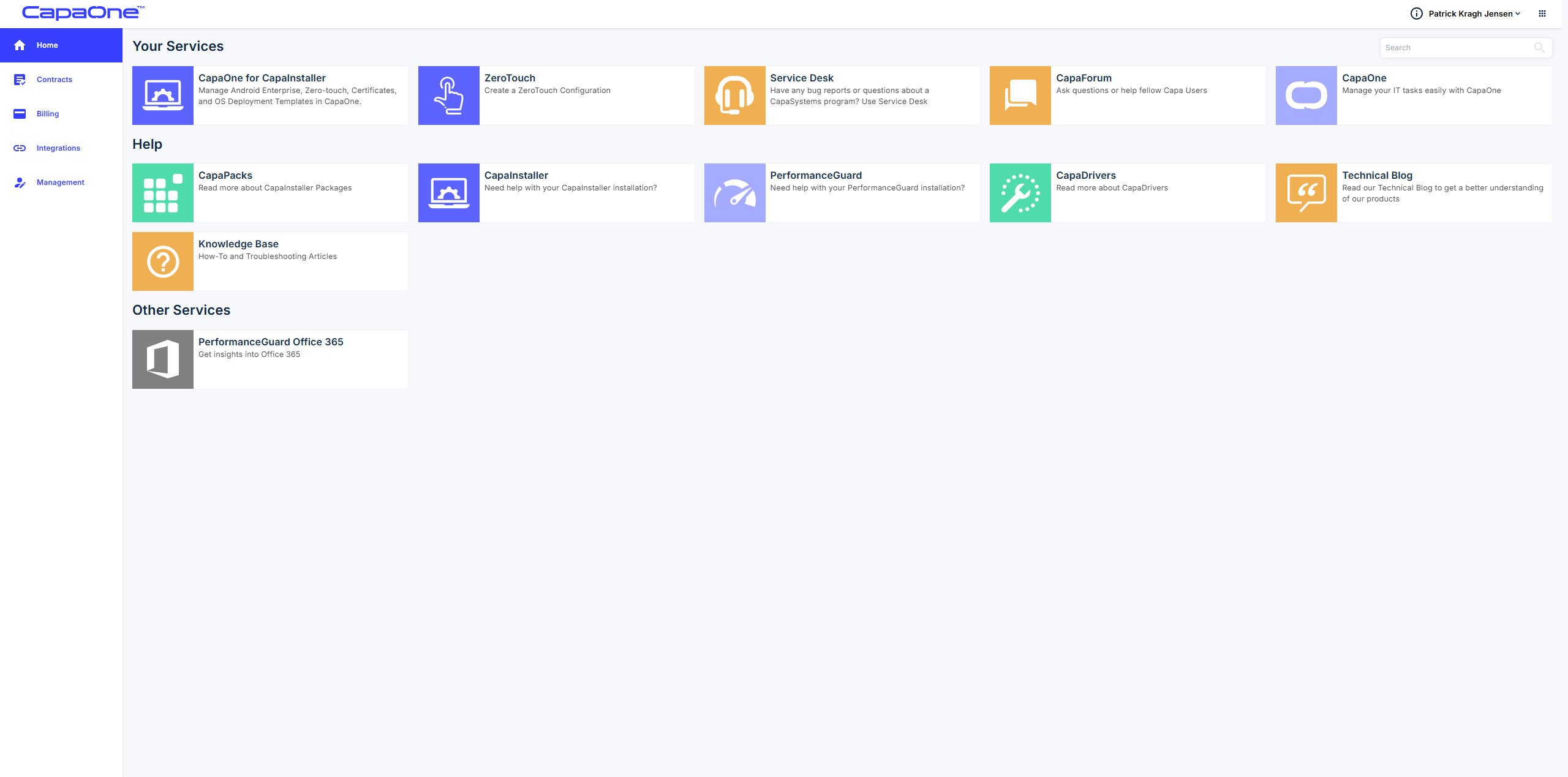1568x777 pixels.
Task: Open the CapaPacks grid icon
Action: 163,193
